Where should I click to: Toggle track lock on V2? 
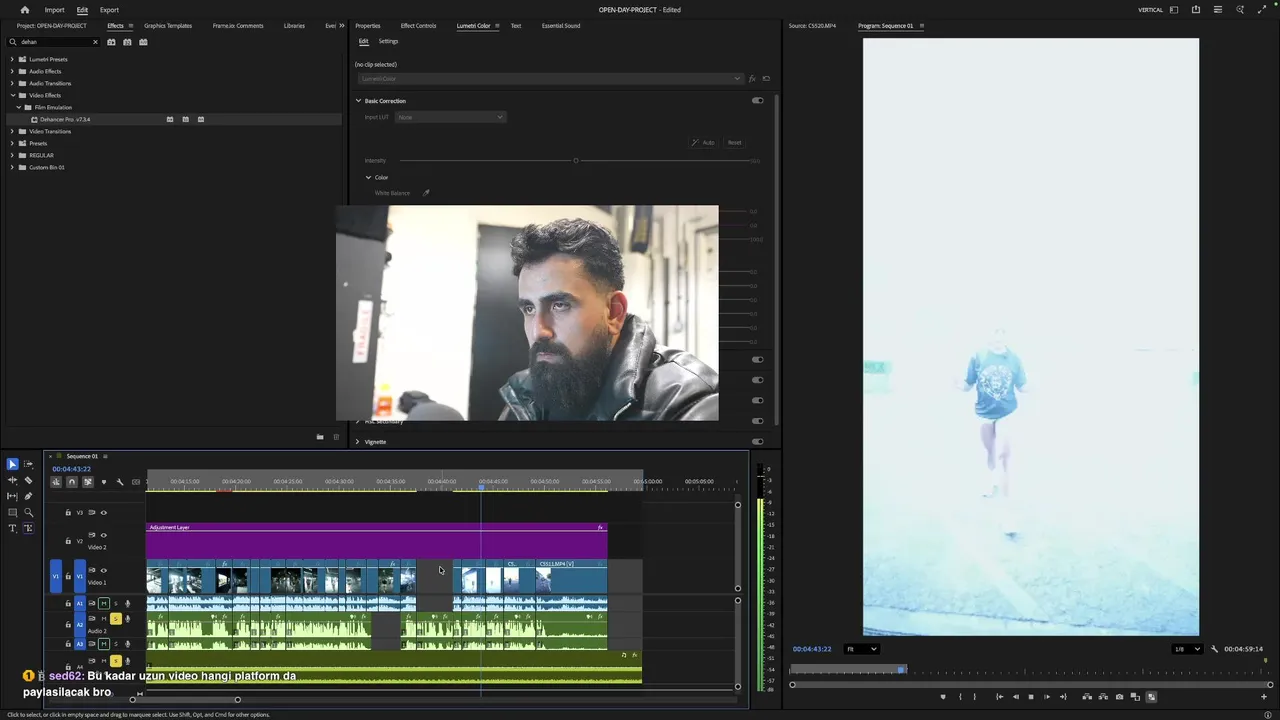tap(68, 541)
